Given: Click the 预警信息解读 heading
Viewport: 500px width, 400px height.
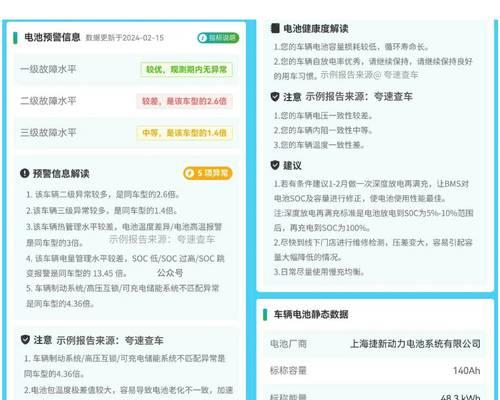Looking at the screenshot, I should click(61, 173).
